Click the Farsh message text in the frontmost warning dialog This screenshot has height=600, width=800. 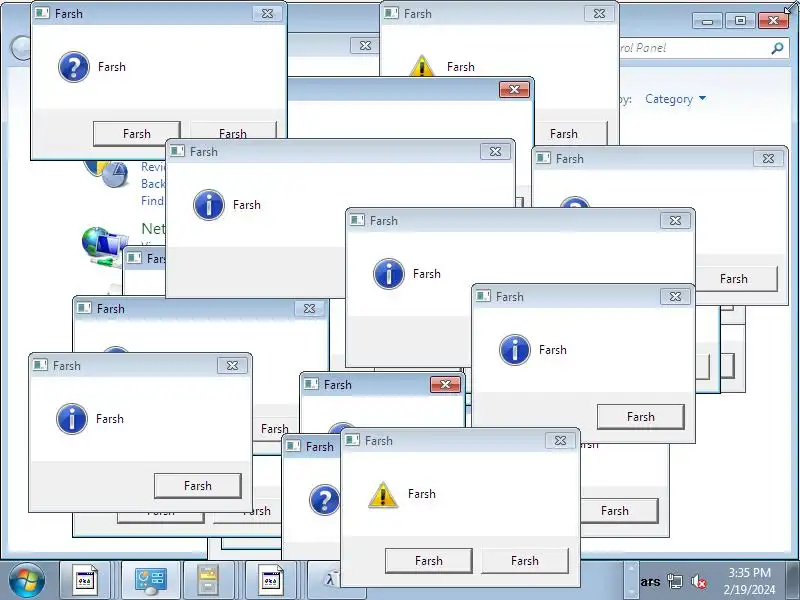click(x=422, y=494)
